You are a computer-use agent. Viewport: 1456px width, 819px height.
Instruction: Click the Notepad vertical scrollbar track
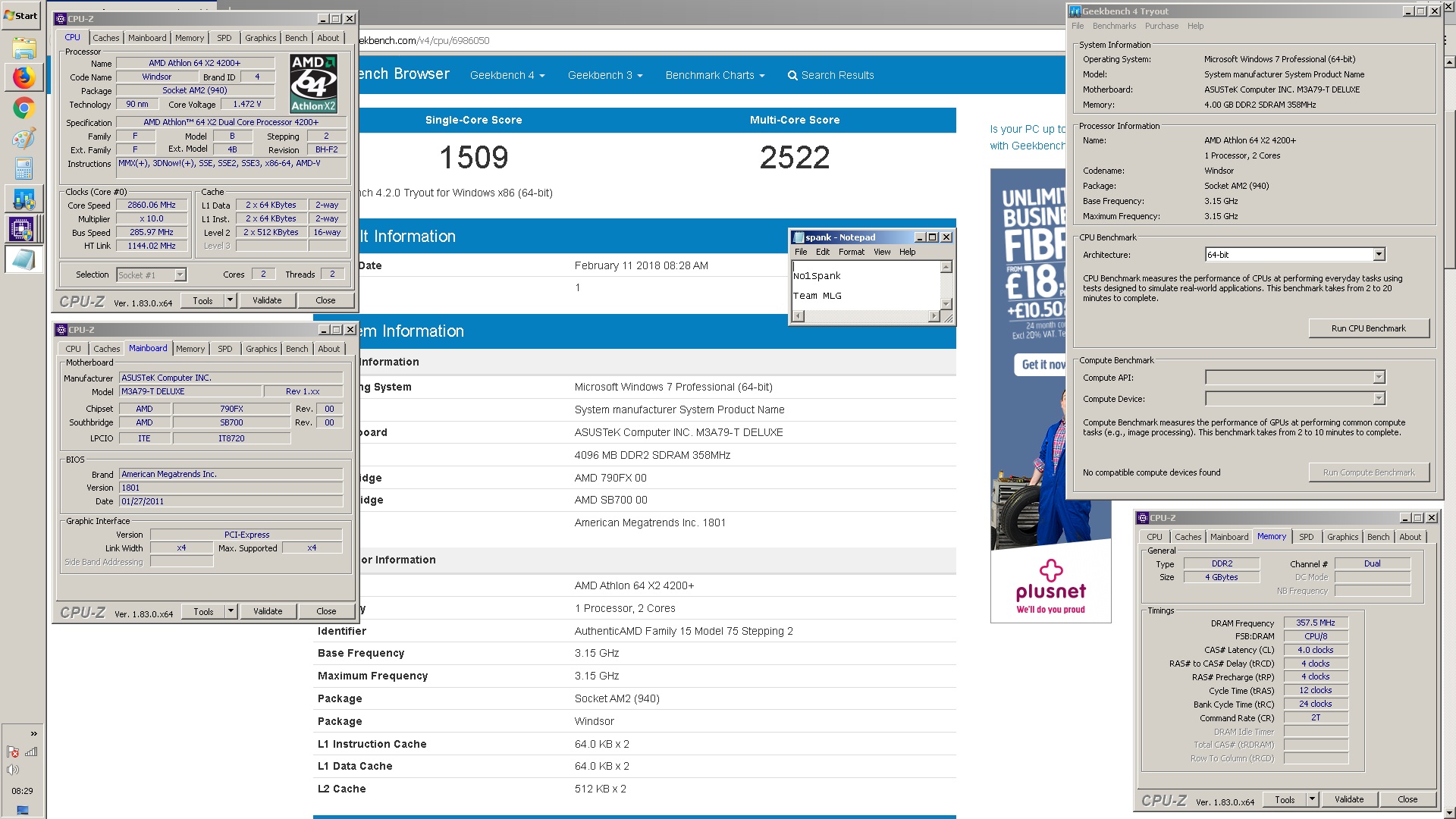pyautogui.click(x=946, y=285)
